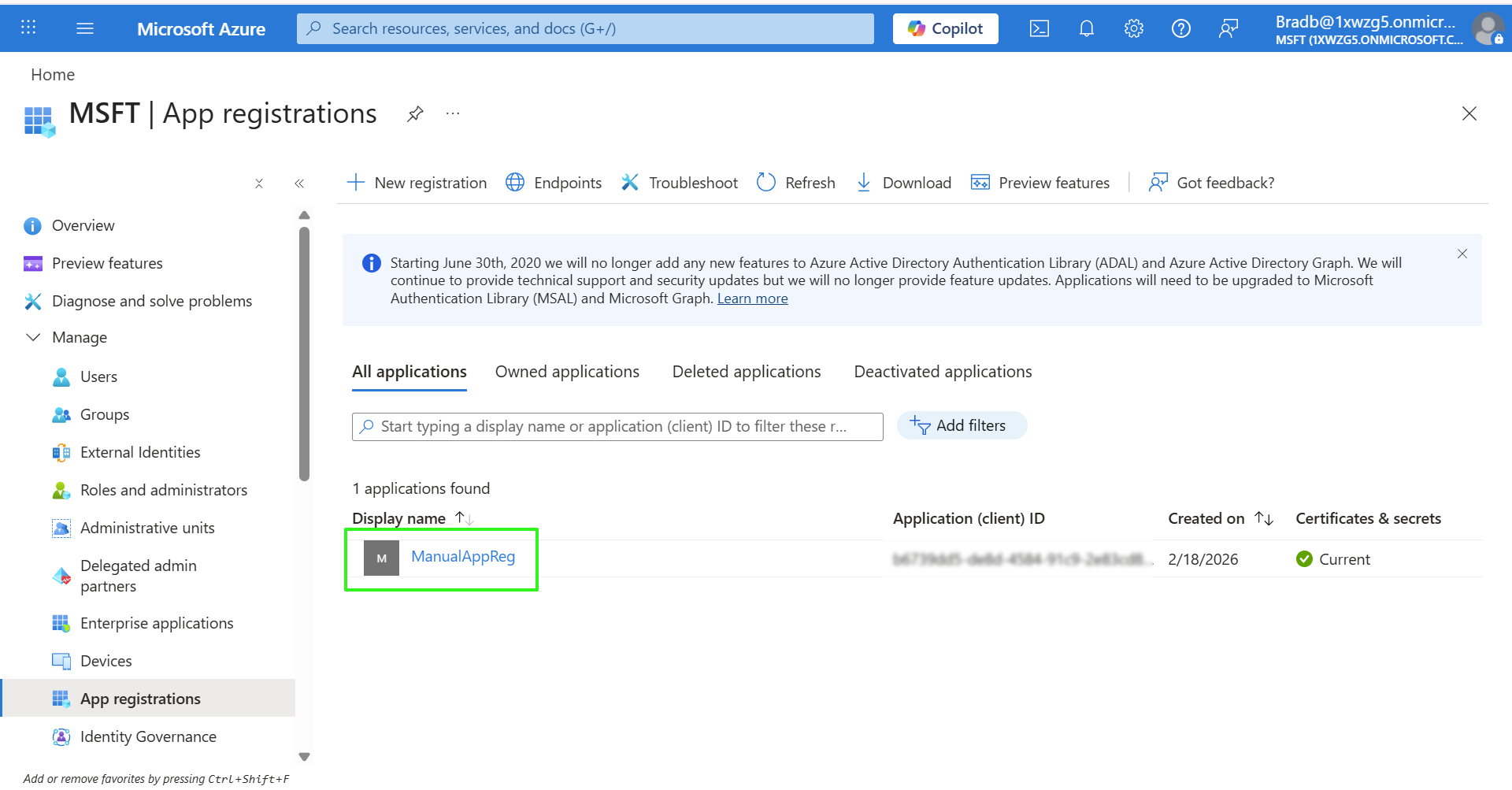Open the Cloud Shell icon
The width and height of the screenshot is (1512, 790).
(x=1039, y=29)
